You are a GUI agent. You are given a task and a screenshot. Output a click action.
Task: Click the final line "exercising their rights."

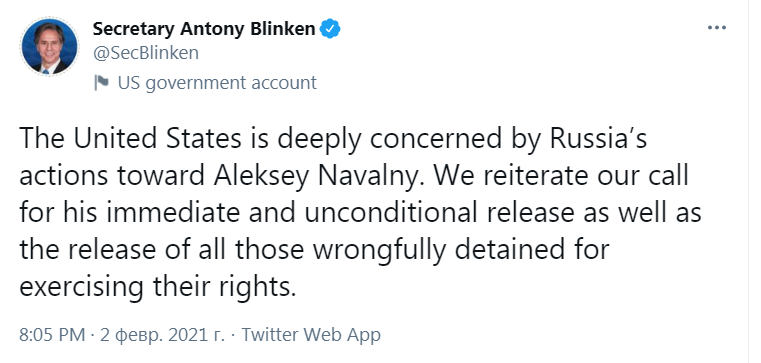click(x=158, y=287)
